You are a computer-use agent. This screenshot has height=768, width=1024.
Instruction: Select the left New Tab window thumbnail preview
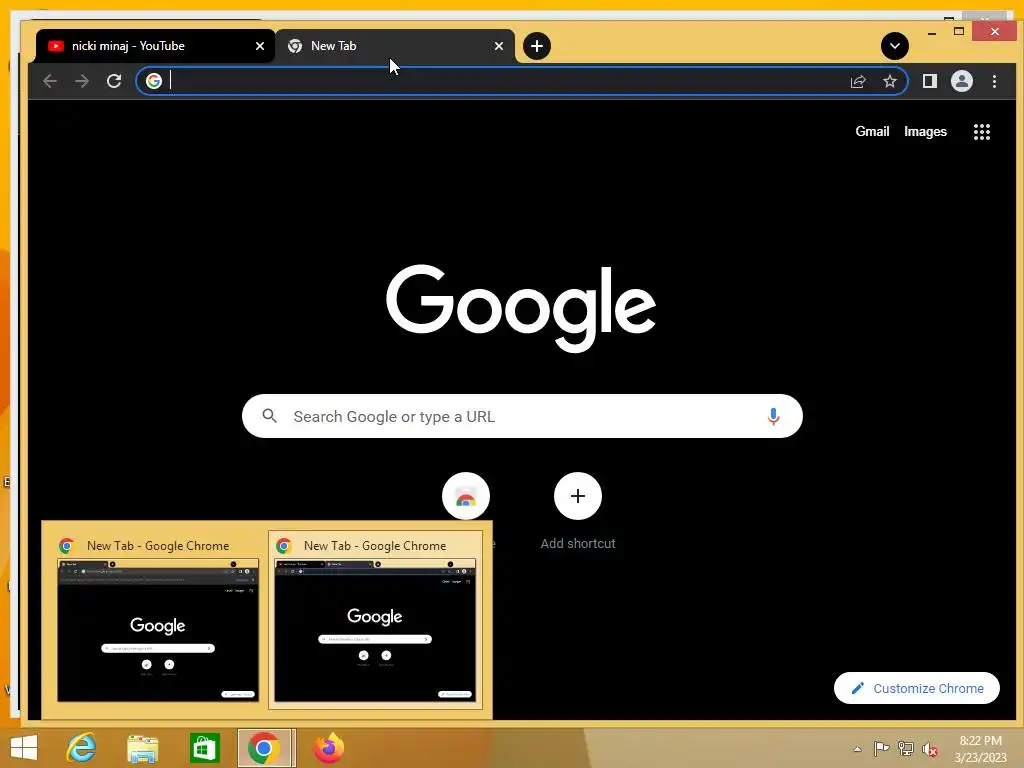tap(158, 620)
